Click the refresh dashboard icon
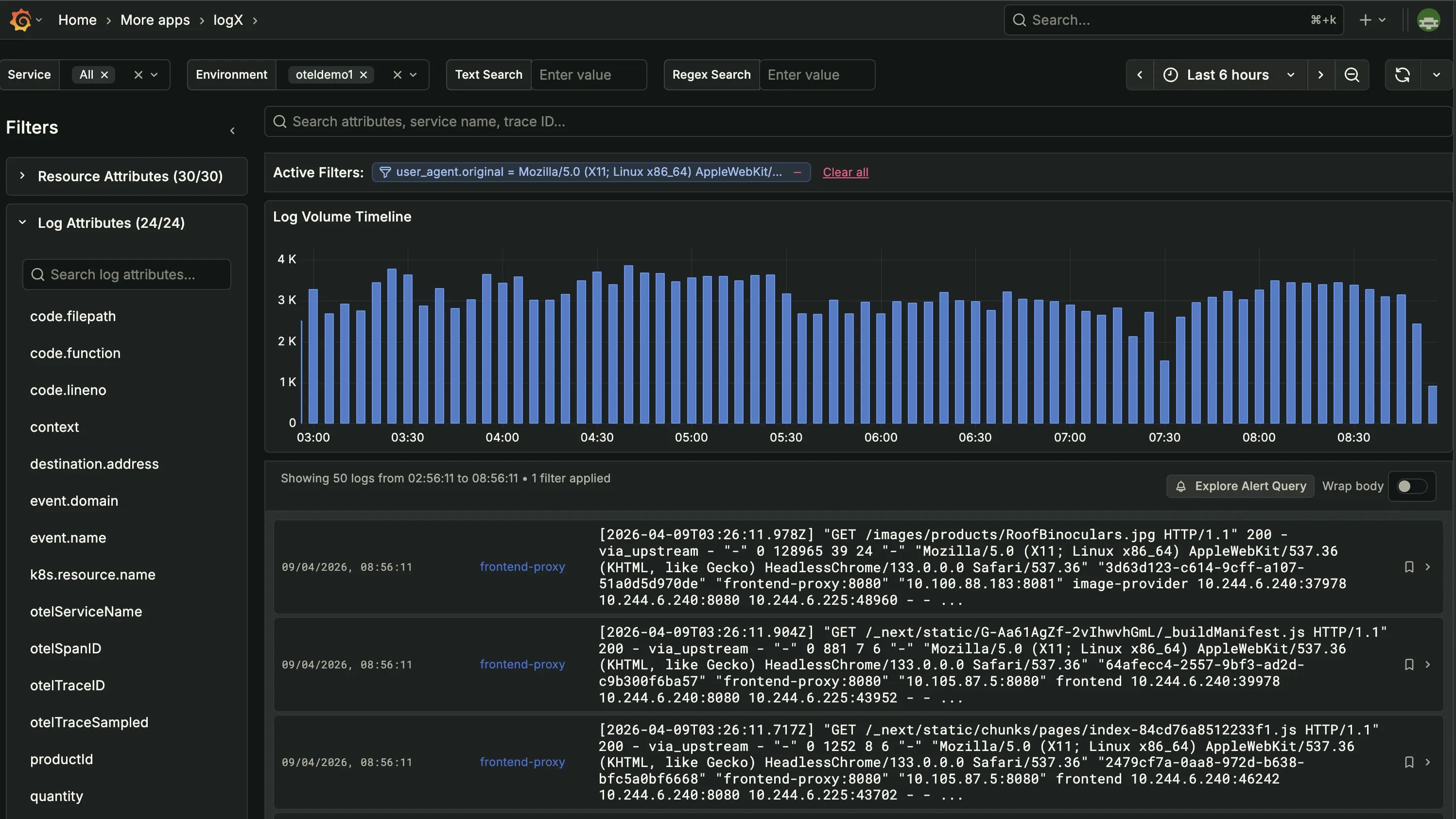1456x819 pixels. click(1403, 74)
